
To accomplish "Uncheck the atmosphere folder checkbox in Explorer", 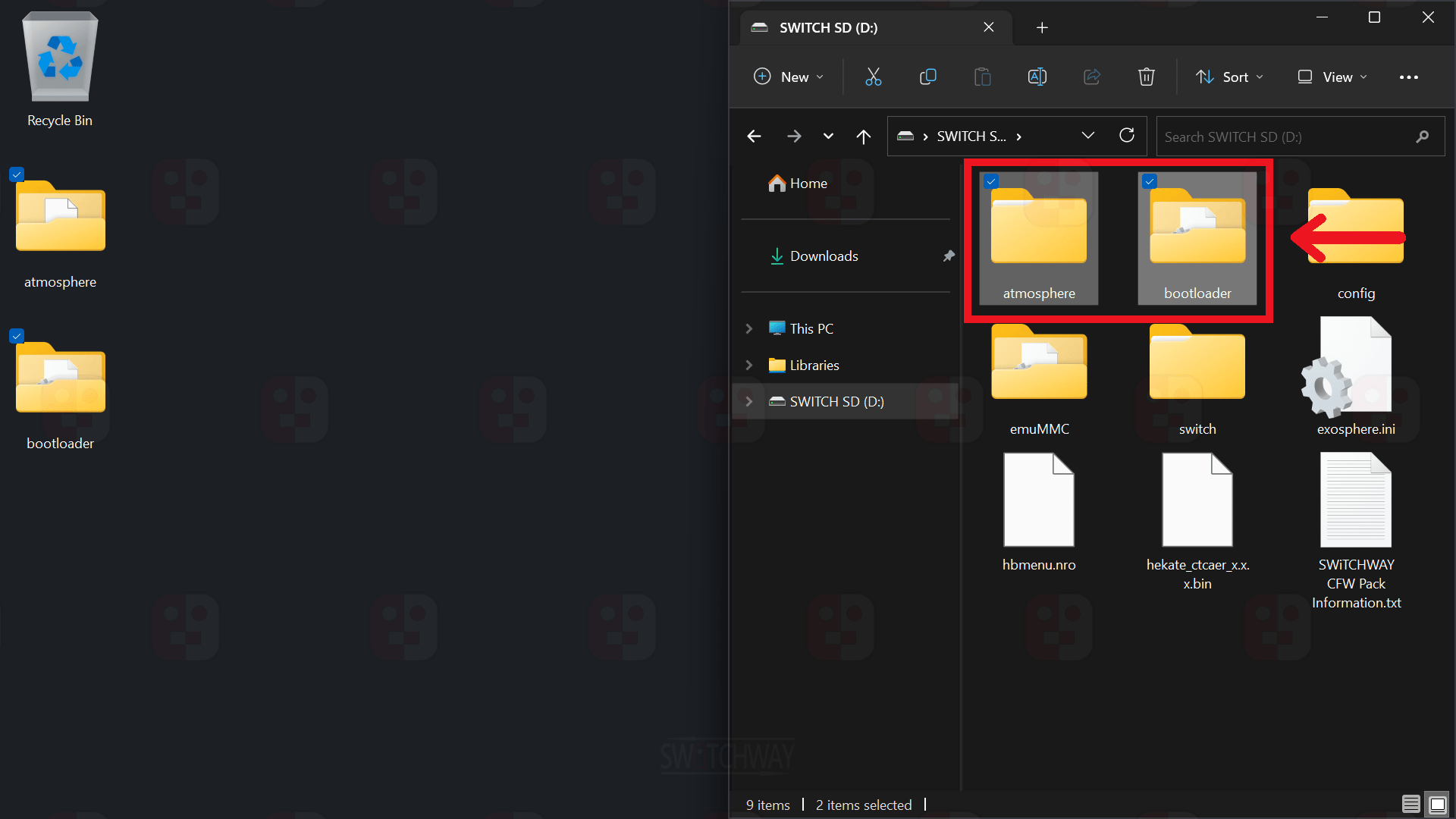I will [991, 182].
